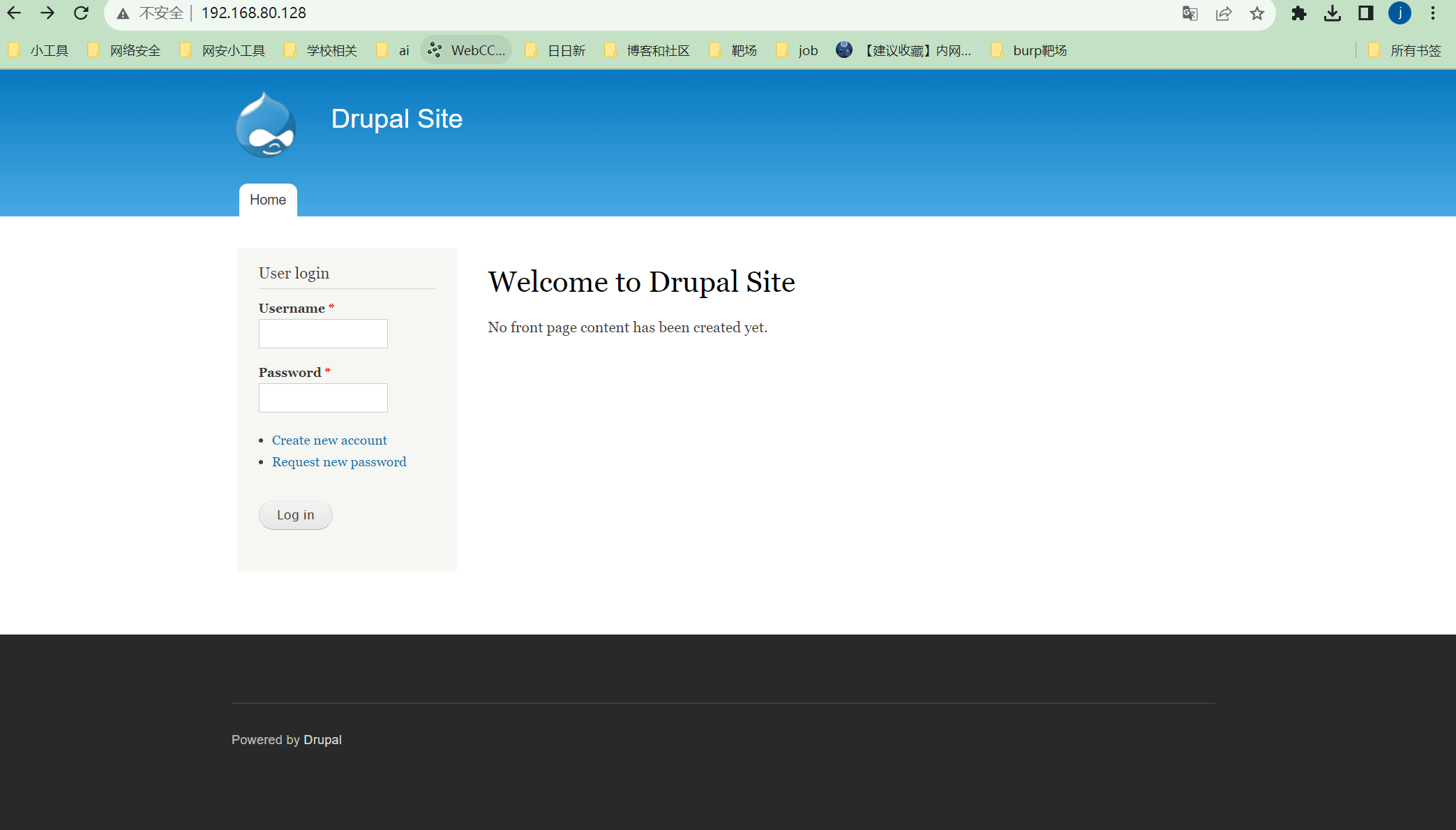Click the User login block title
Viewport: 1456px width, 830px height.
tap(294, 273)
